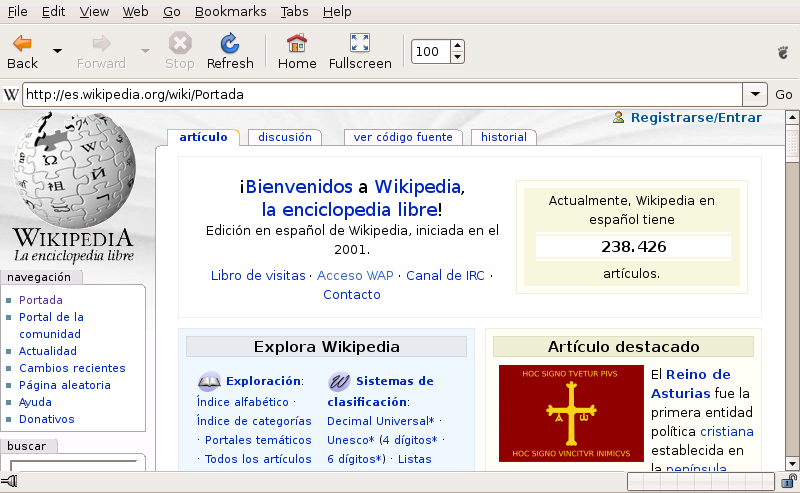Click the zoom level field showing 100

point(431,52)
